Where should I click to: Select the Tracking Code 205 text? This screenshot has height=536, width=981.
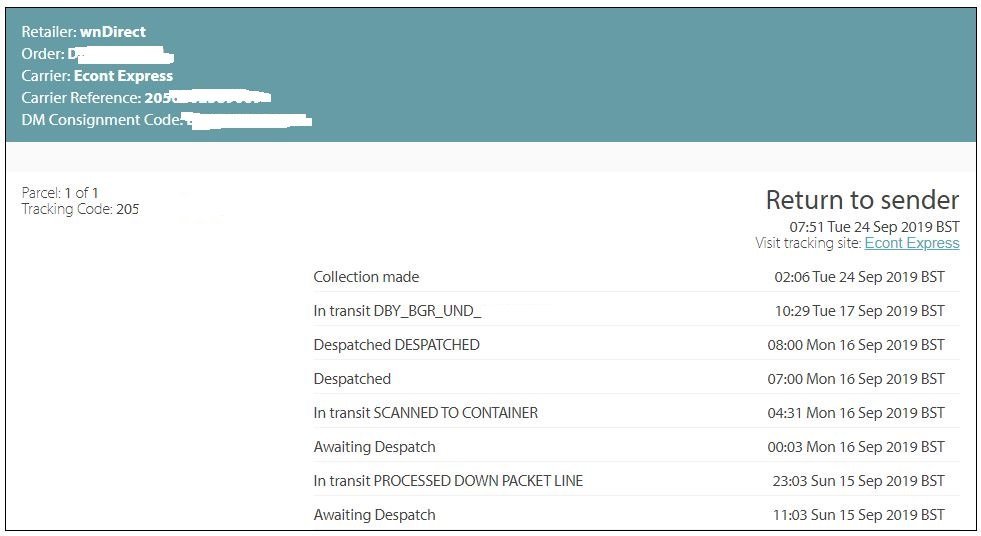click(x=80, y=209)
